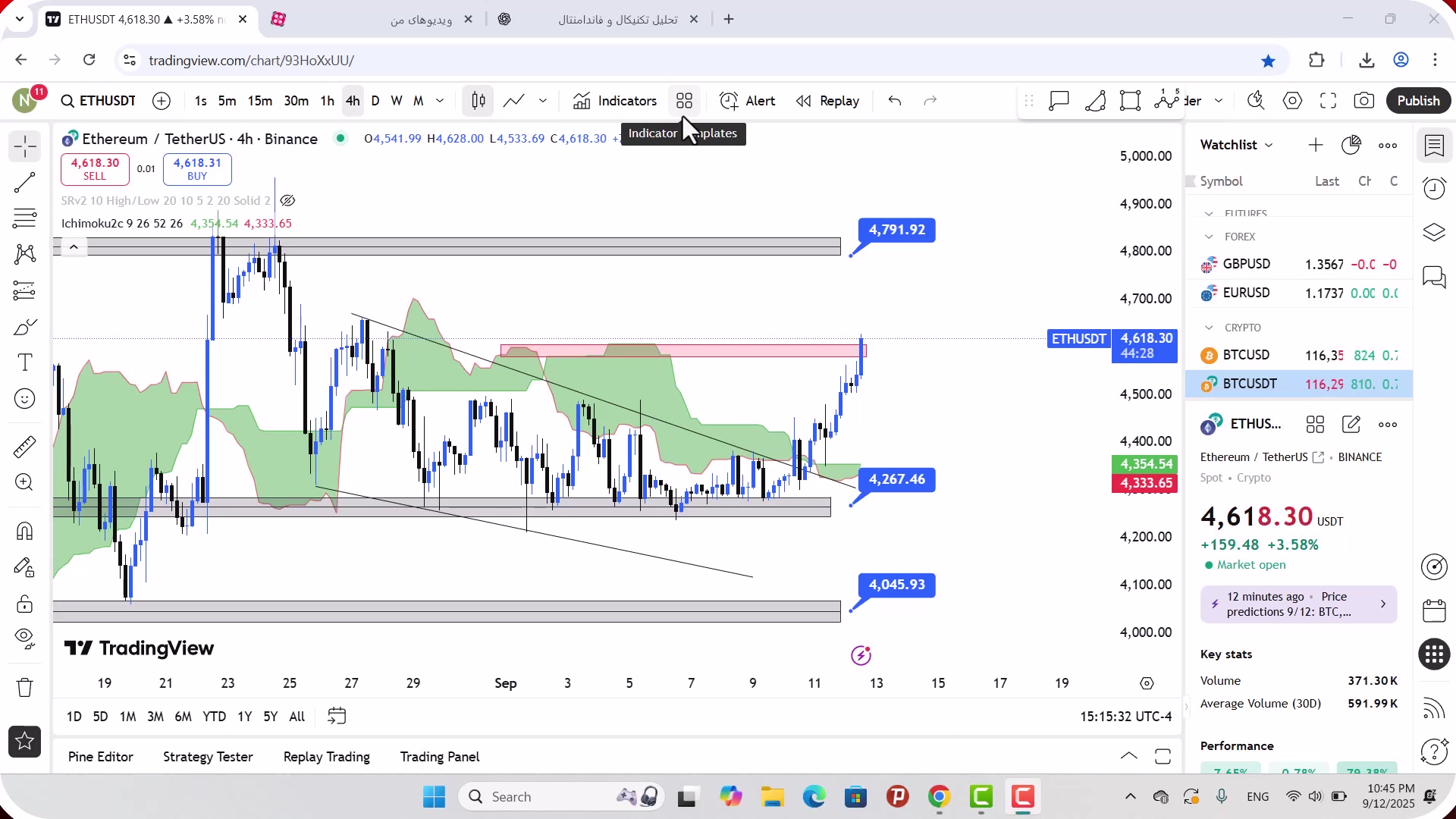
Task: Select the daily D timeframe
Action: click(375, 101)
